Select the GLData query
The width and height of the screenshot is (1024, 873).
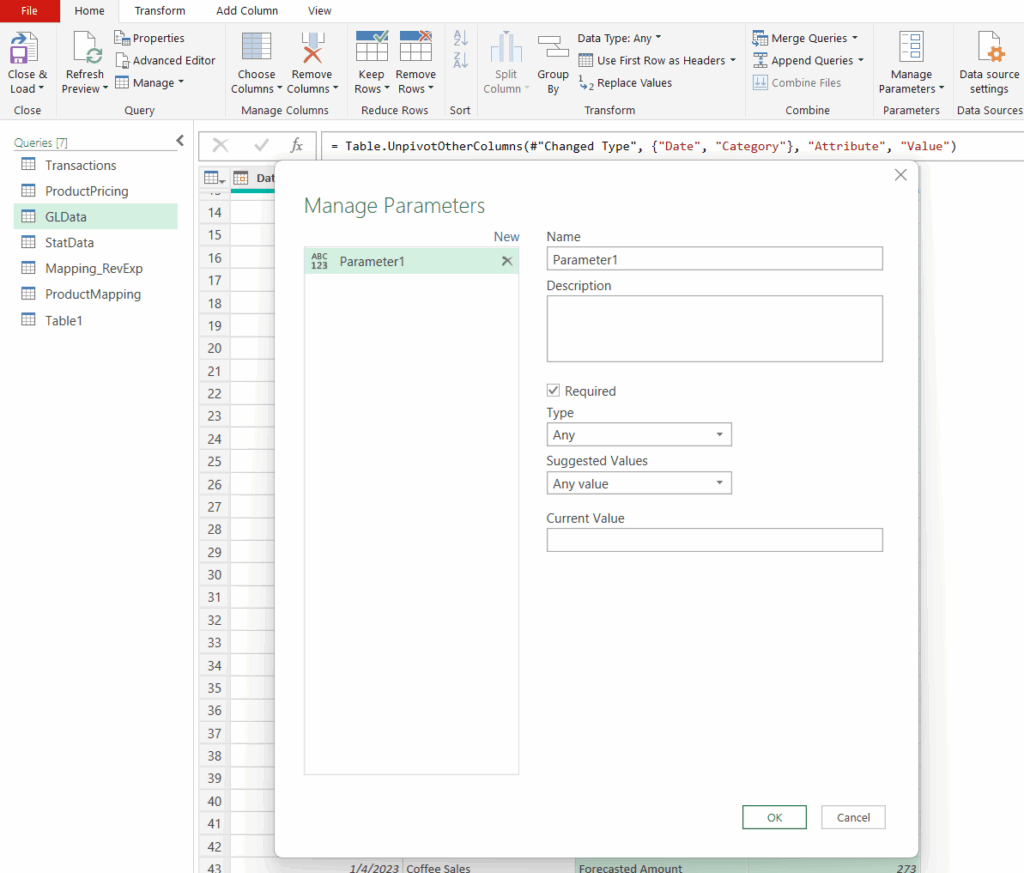coord(95,217)
